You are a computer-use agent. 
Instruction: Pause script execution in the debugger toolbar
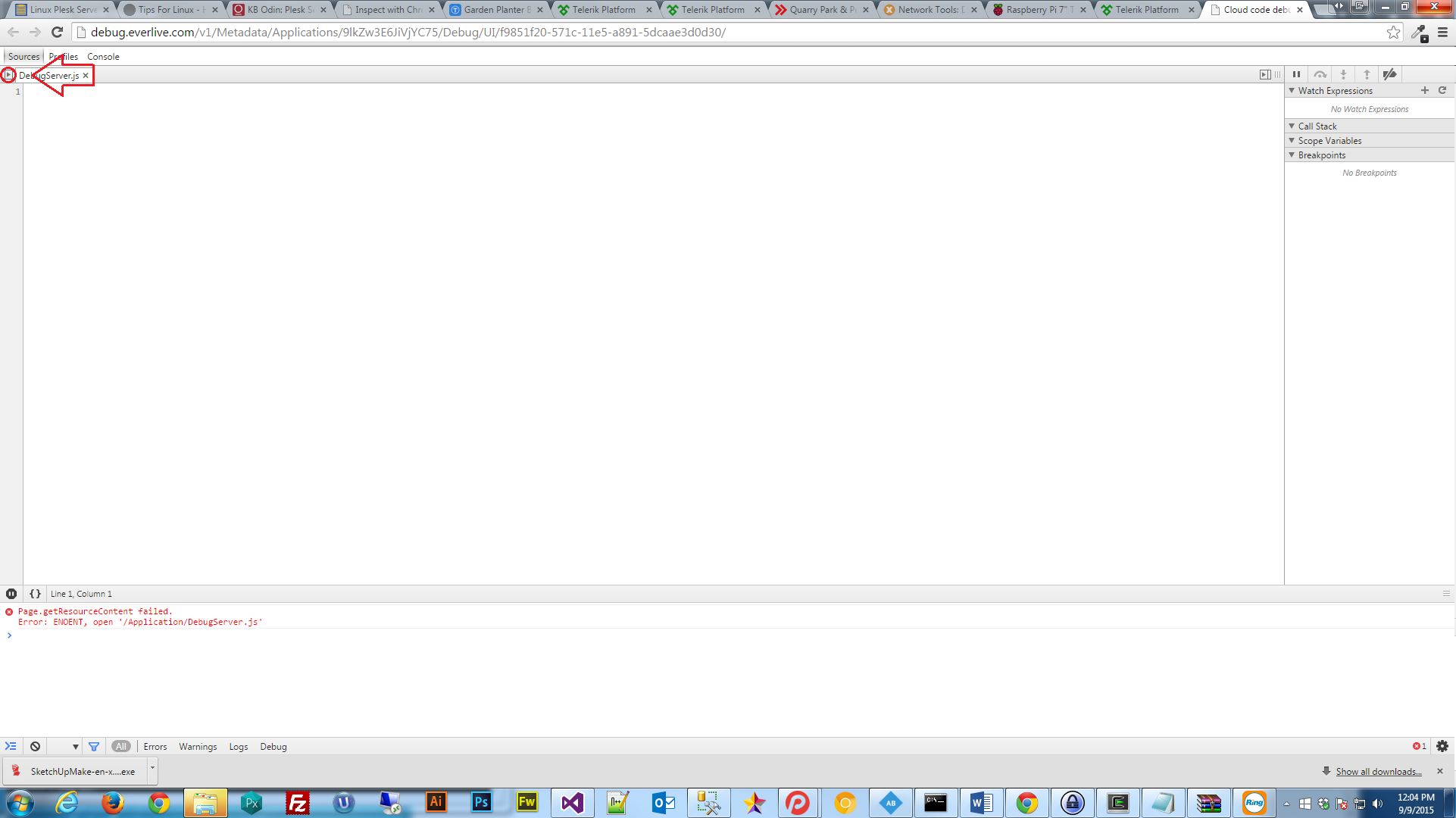click(x=1296, y=74)
